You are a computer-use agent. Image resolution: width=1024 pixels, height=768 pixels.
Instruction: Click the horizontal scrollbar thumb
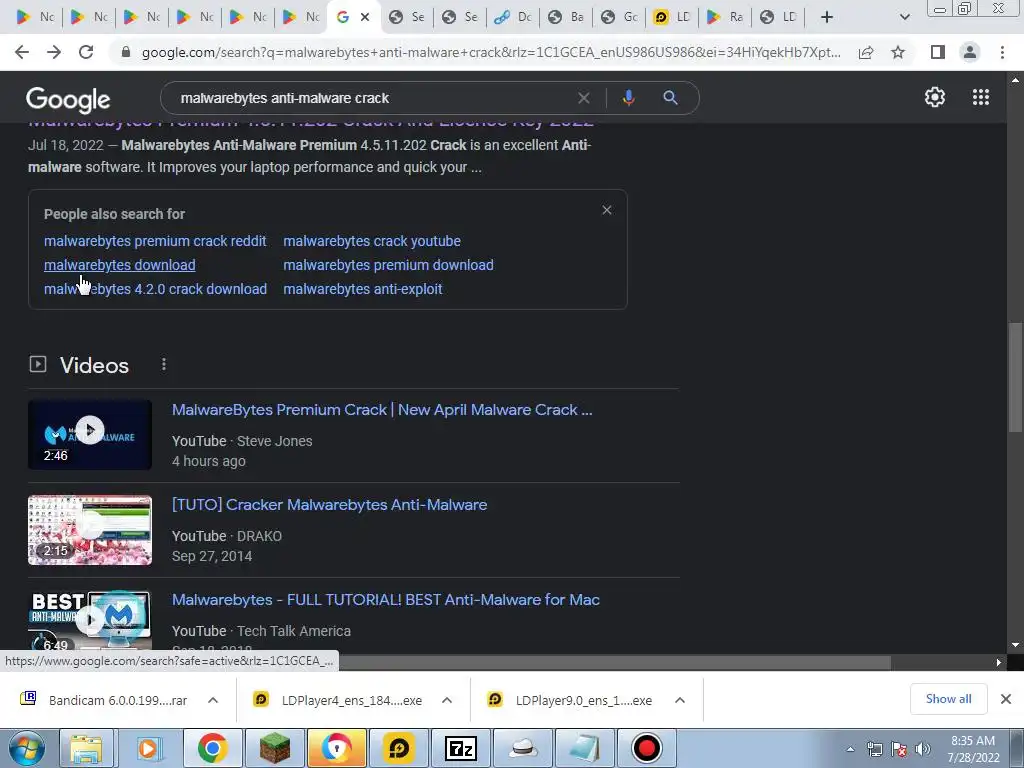pos(614,662)
